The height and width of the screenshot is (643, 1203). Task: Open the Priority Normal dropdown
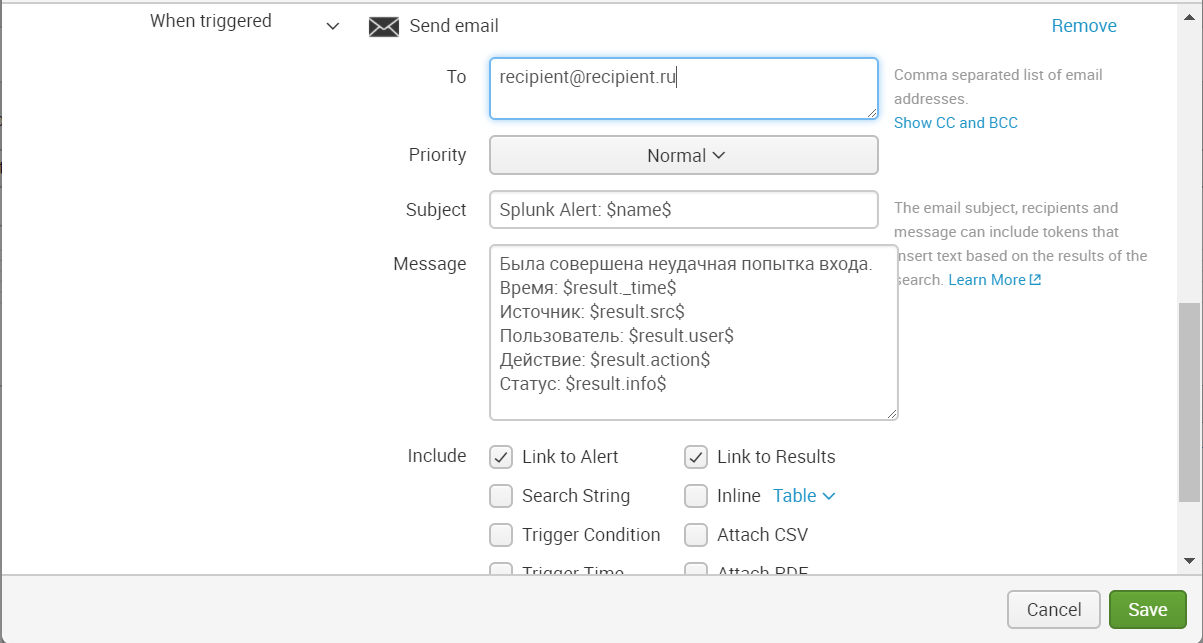[x=684, y=156]
